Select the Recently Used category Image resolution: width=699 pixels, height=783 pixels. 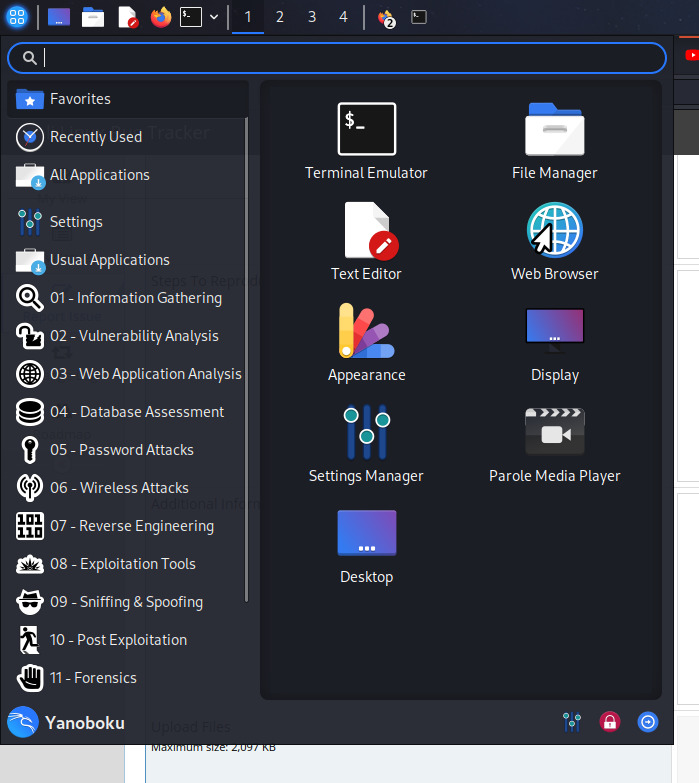coord(96,137)
